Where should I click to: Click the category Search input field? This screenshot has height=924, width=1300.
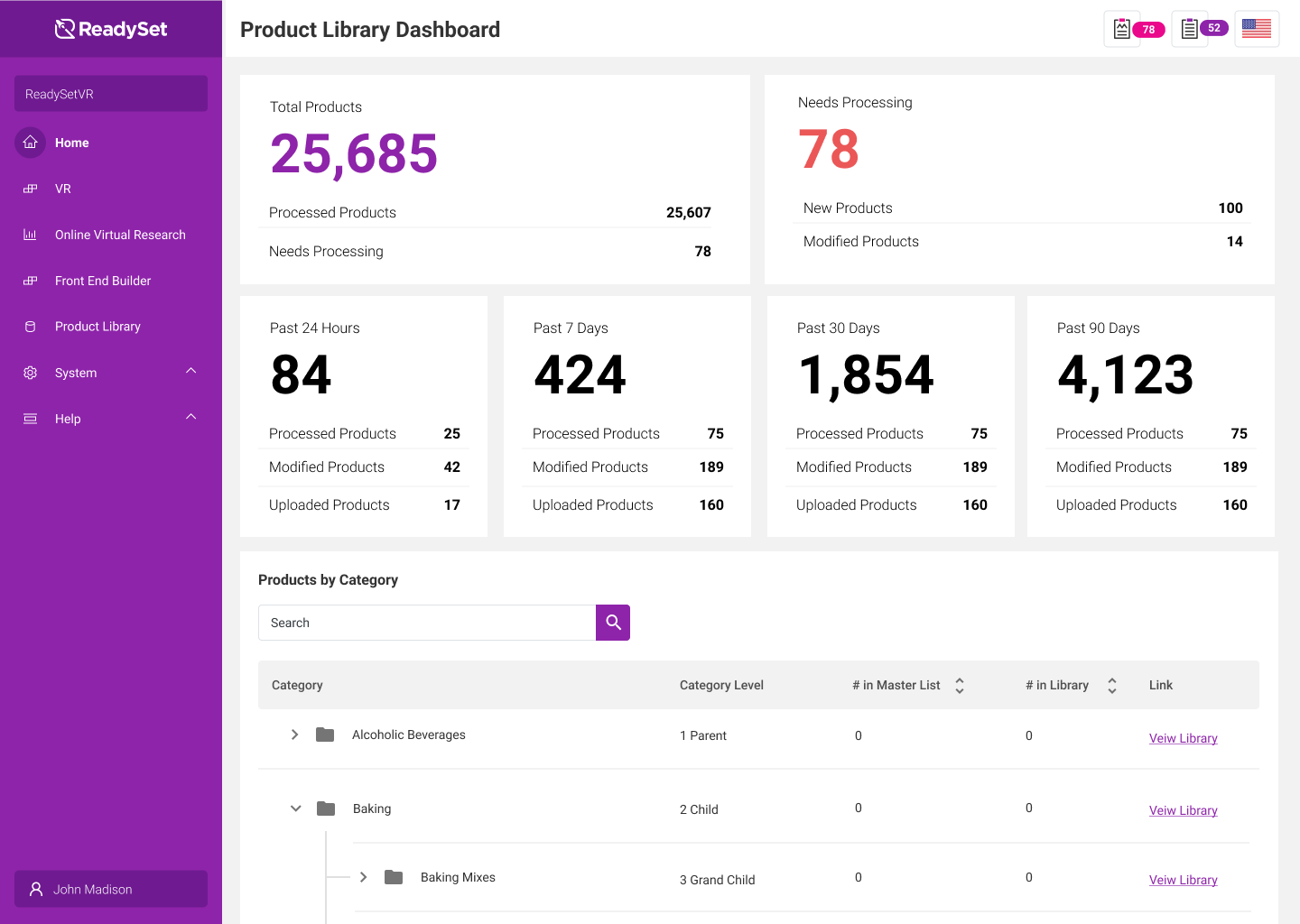[427, 623]
